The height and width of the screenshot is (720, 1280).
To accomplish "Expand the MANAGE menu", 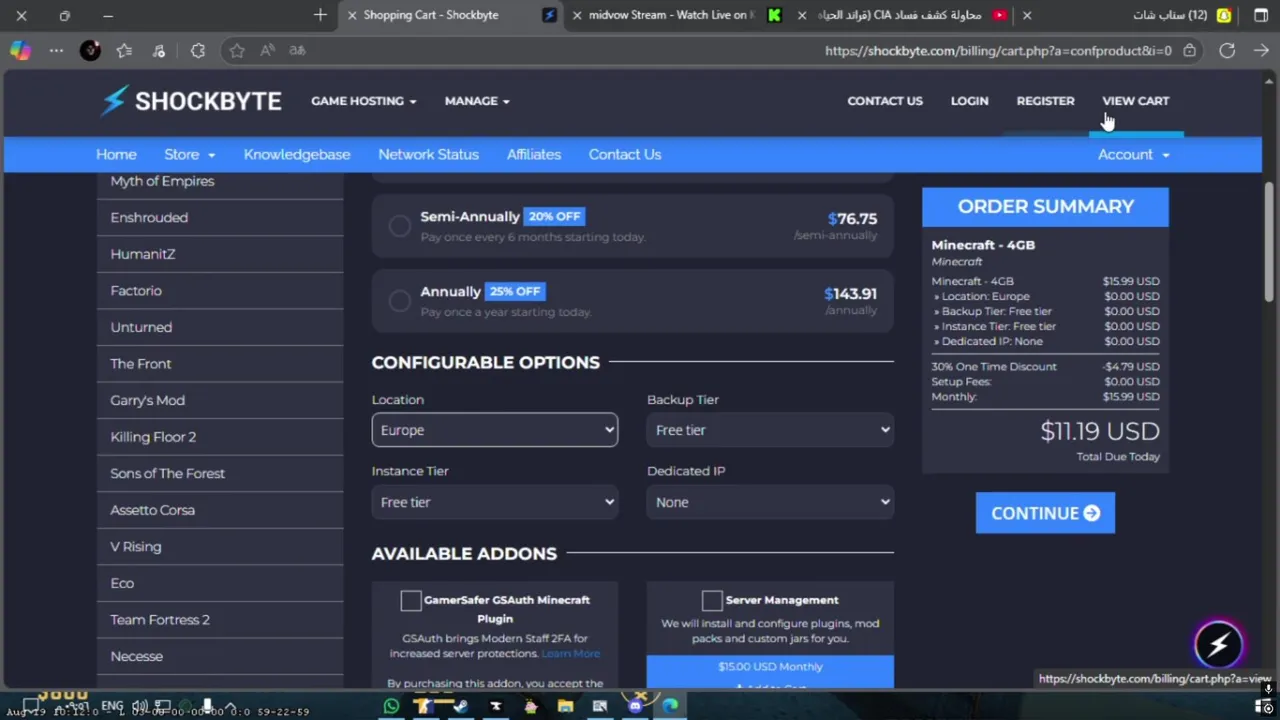I will 477,101.
